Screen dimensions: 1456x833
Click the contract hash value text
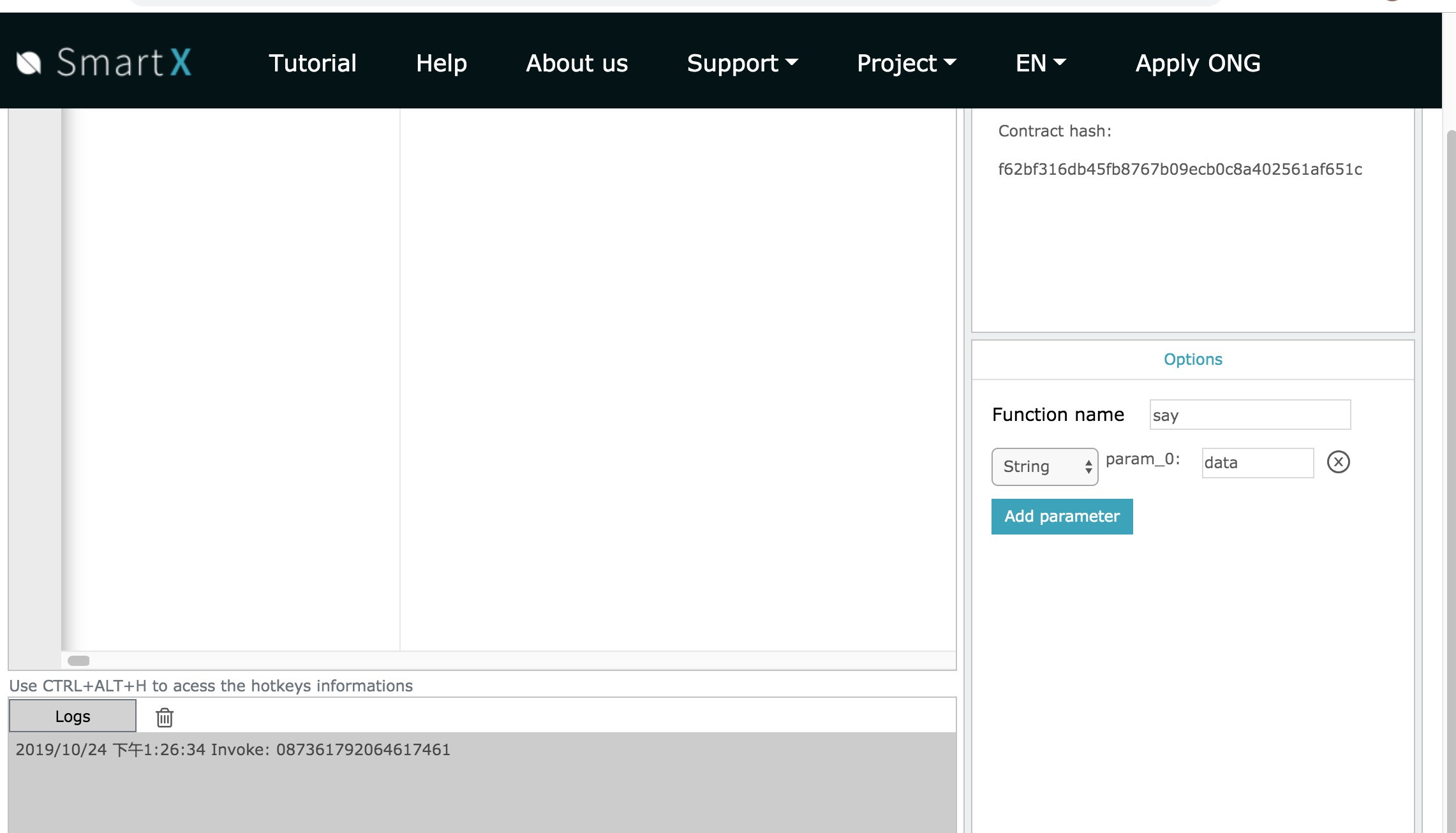(1180, 170)
